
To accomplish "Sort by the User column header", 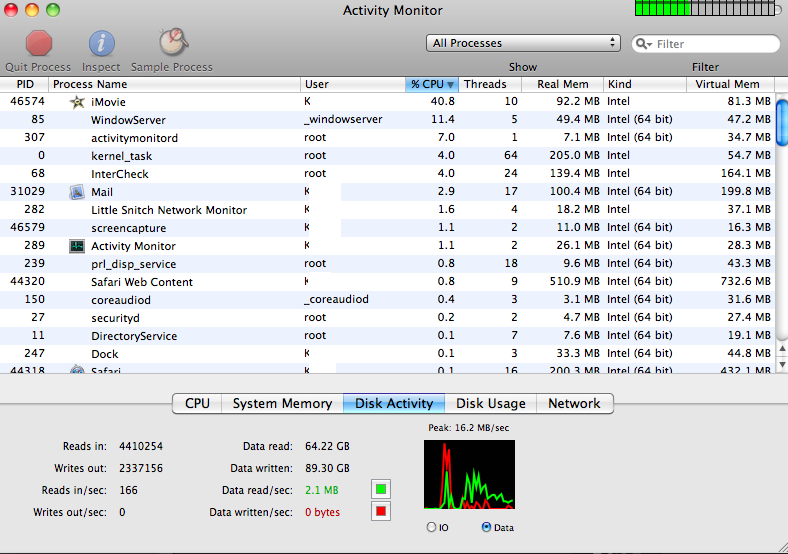I will click(353, 84).
